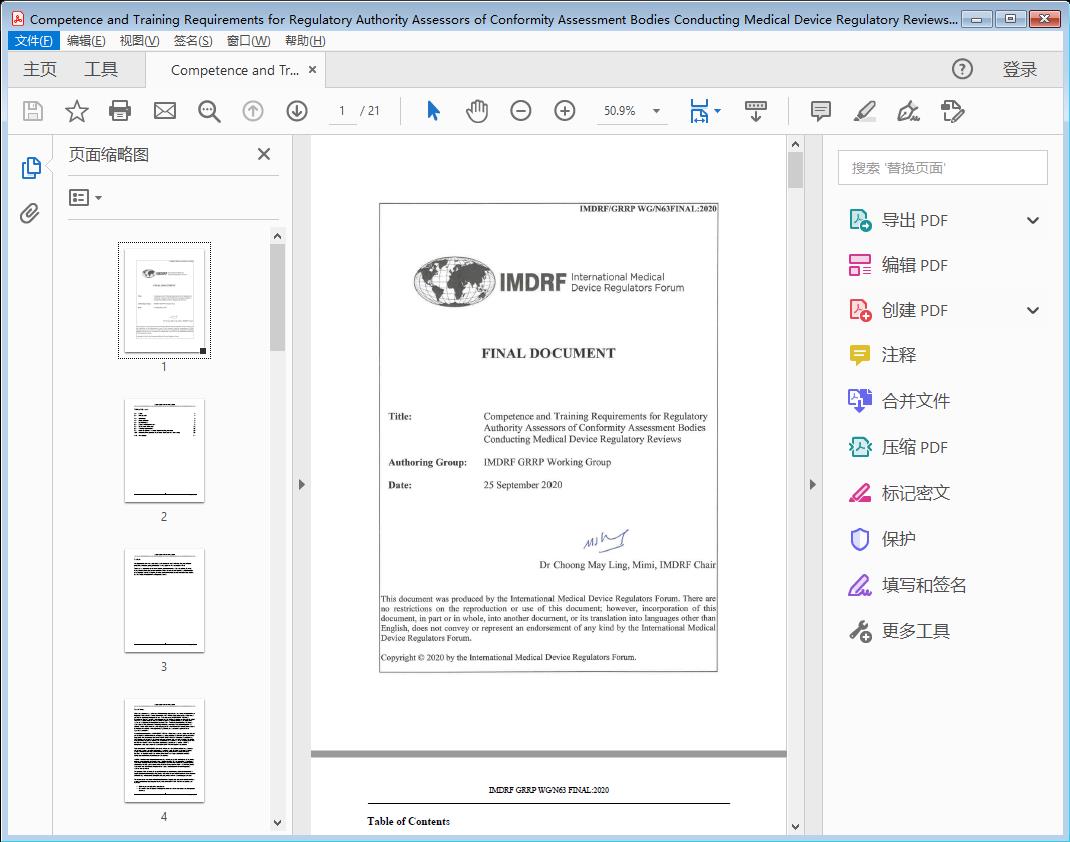The height and width of the screenshot is (842, 1070).
Task: Add a comment using the sticky note icon
Action: click(821, 111)
